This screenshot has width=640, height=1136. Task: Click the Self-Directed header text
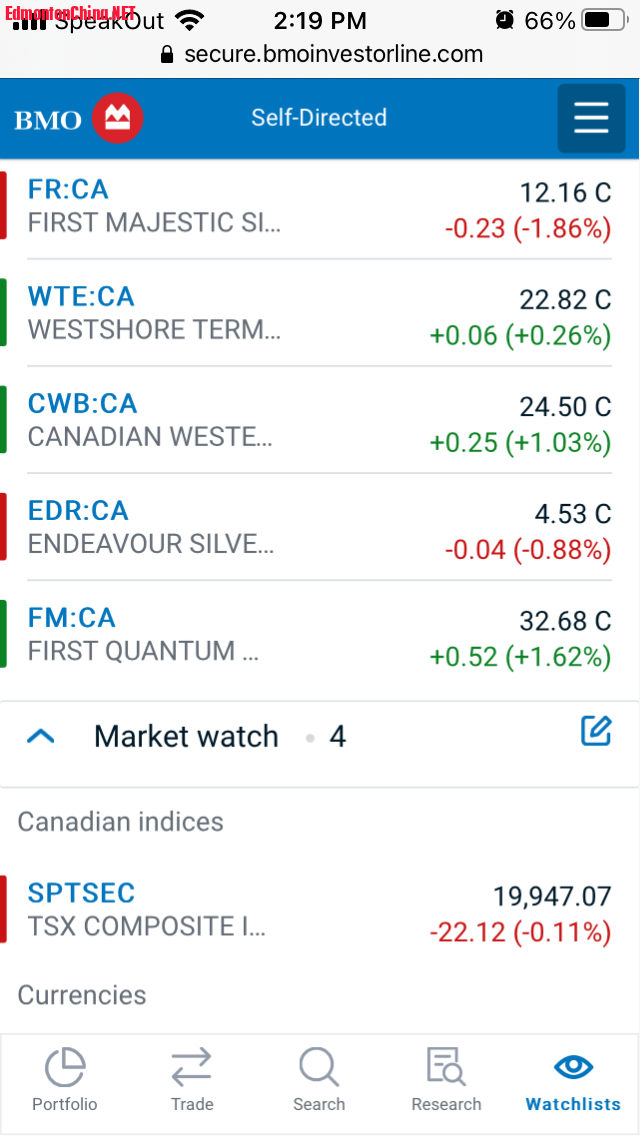click(x=319, y=118)
